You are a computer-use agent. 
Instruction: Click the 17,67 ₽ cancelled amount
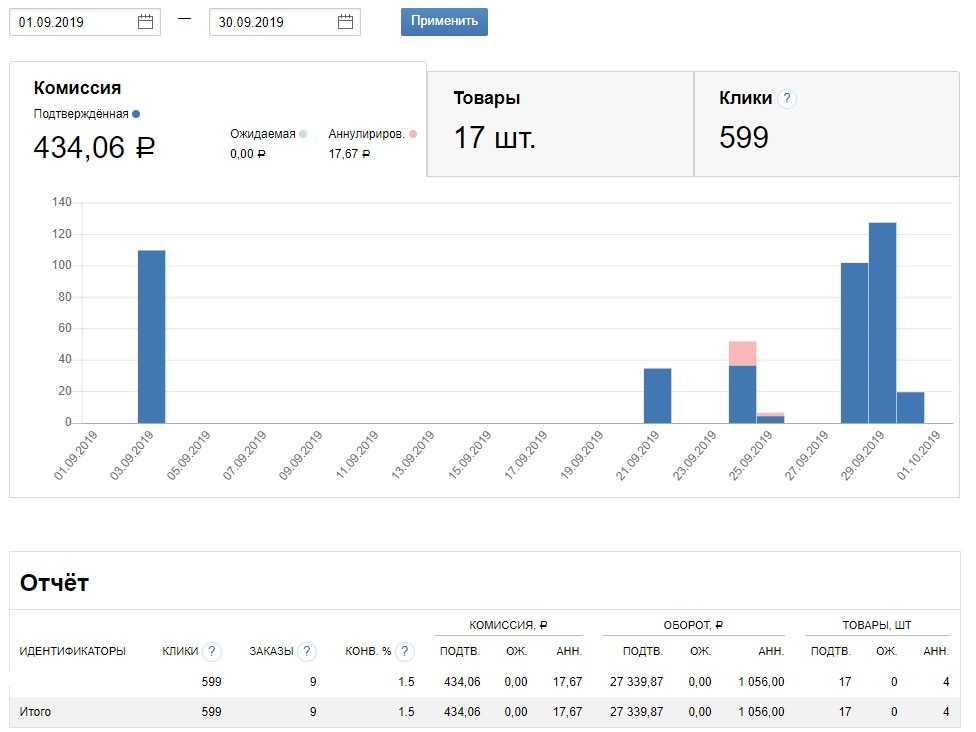(x=349, y=154)
